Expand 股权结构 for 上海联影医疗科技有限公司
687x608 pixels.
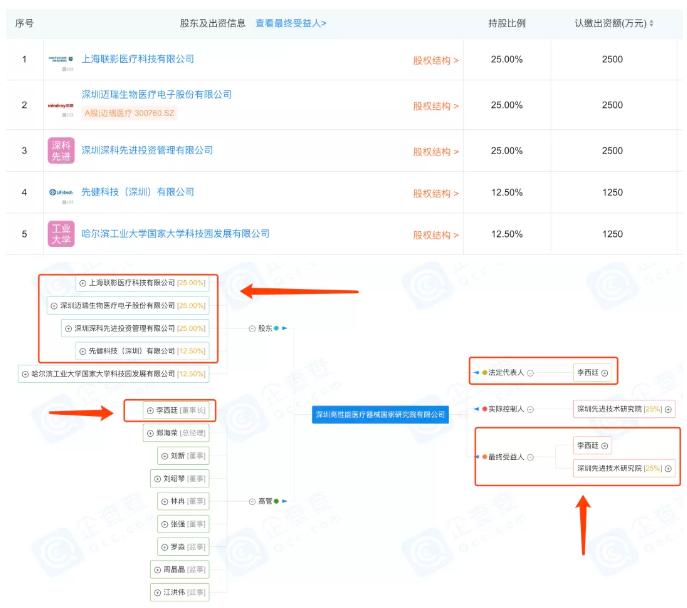pyautogui.click(x=436, y=60)
